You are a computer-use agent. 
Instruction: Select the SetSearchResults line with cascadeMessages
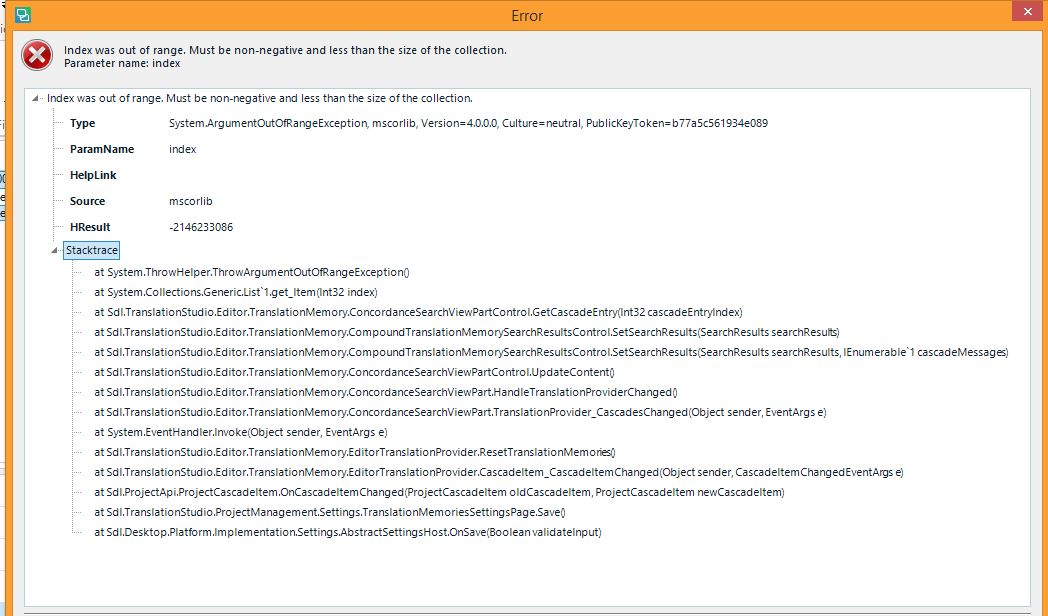tap(551, 353)
